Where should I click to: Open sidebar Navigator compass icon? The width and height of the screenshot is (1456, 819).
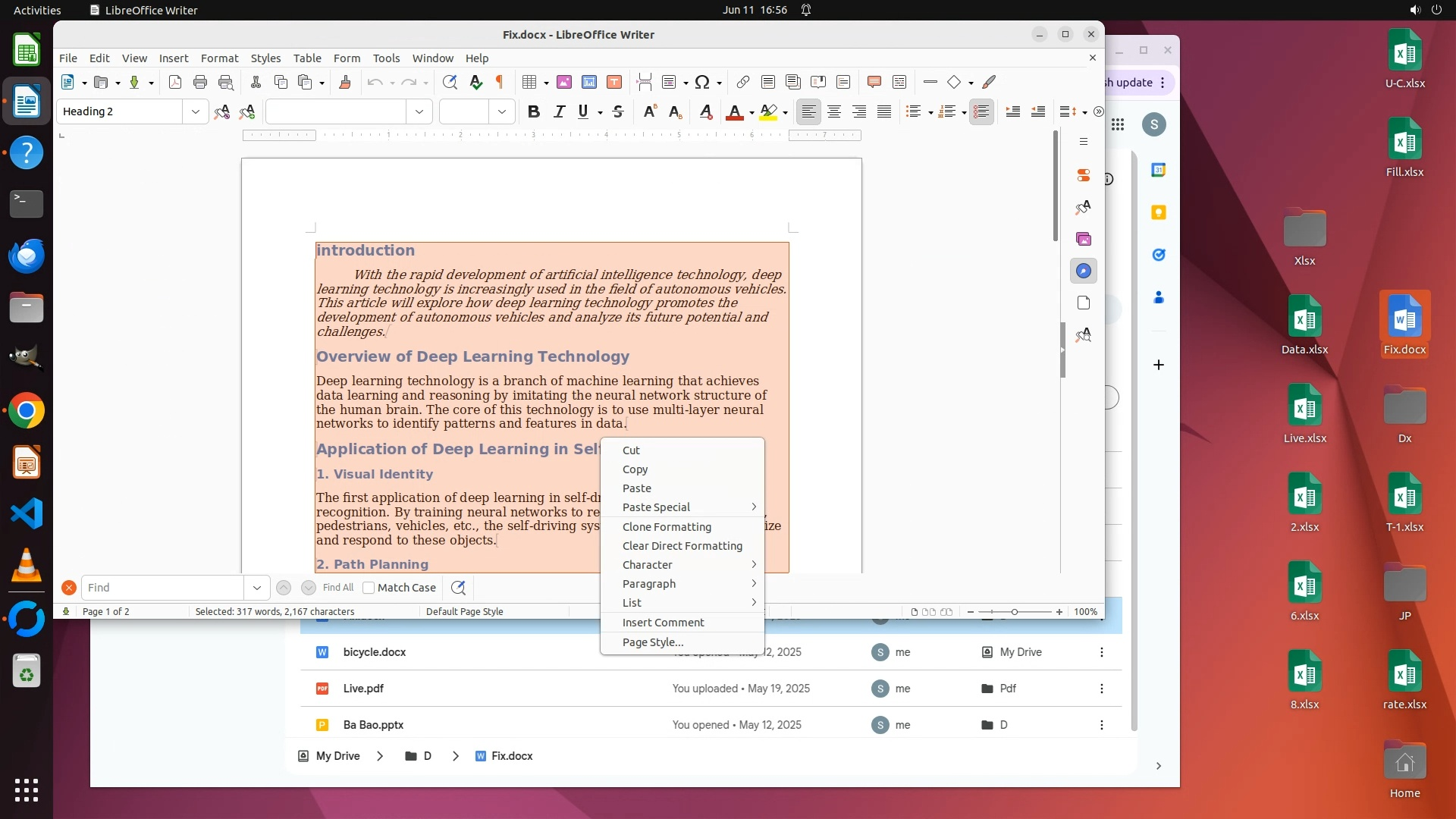(x=1084, y=271)
